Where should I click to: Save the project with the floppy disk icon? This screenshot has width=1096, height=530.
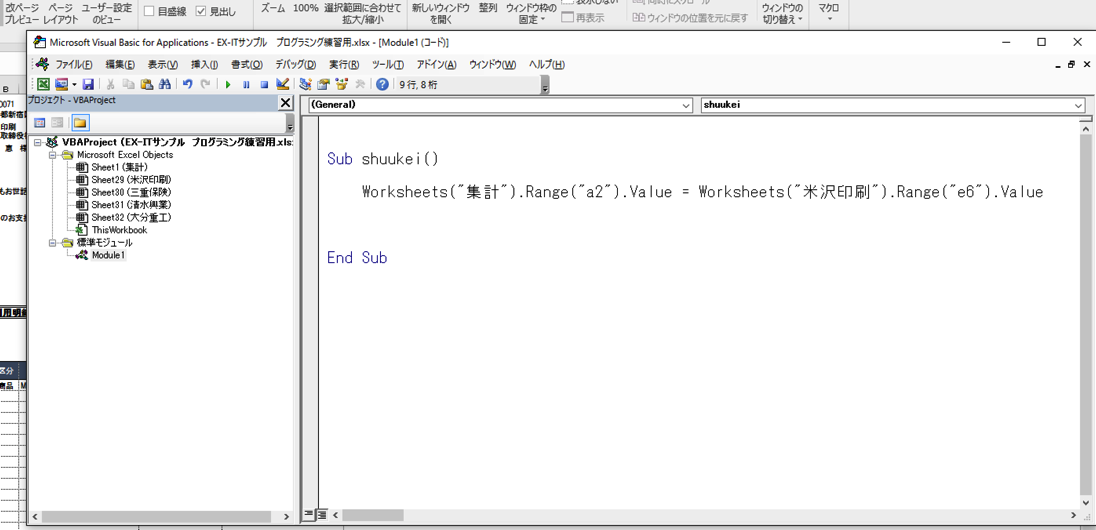[88, 84]
